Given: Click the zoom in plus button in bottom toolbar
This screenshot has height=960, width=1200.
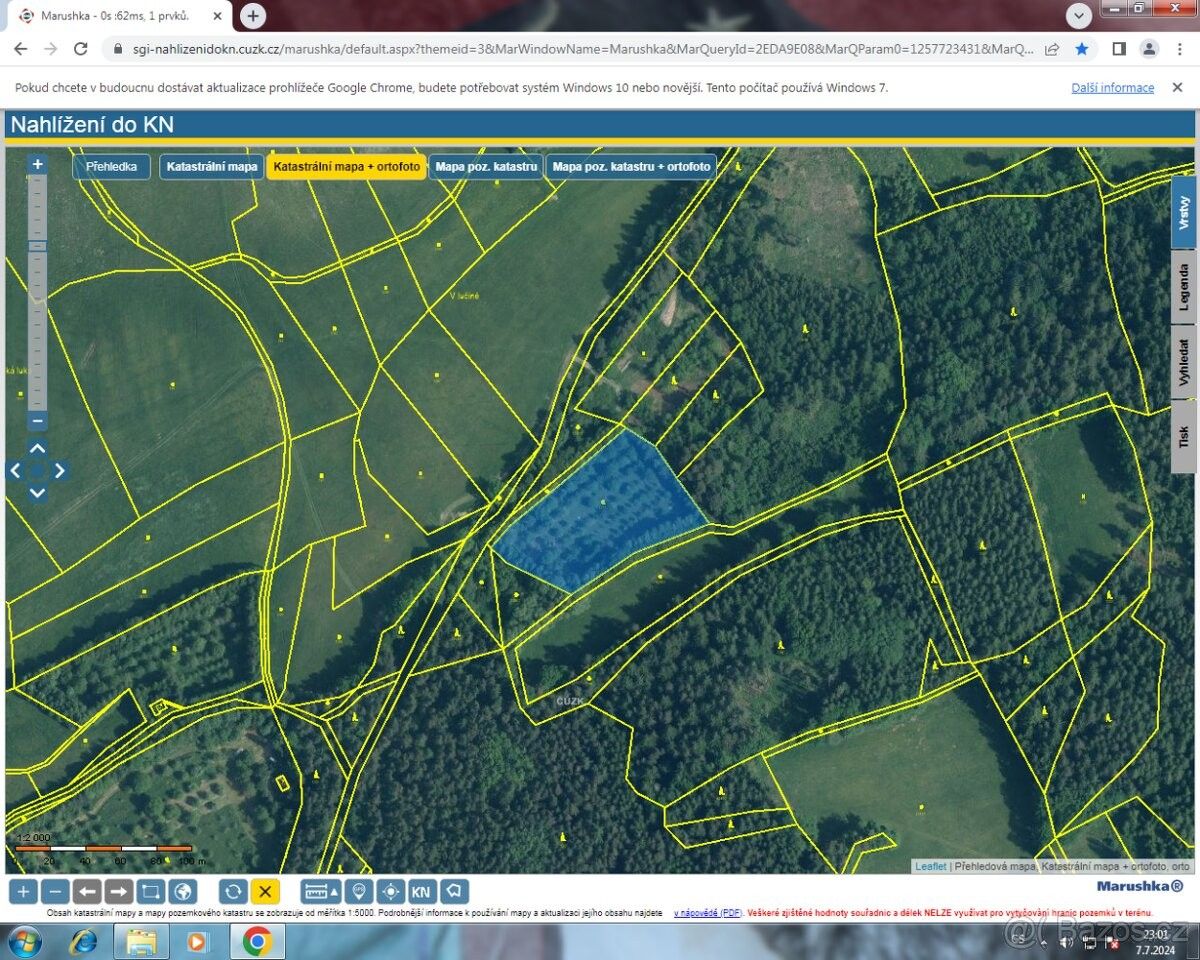Looking at the screenshot, I should (24, 892).
